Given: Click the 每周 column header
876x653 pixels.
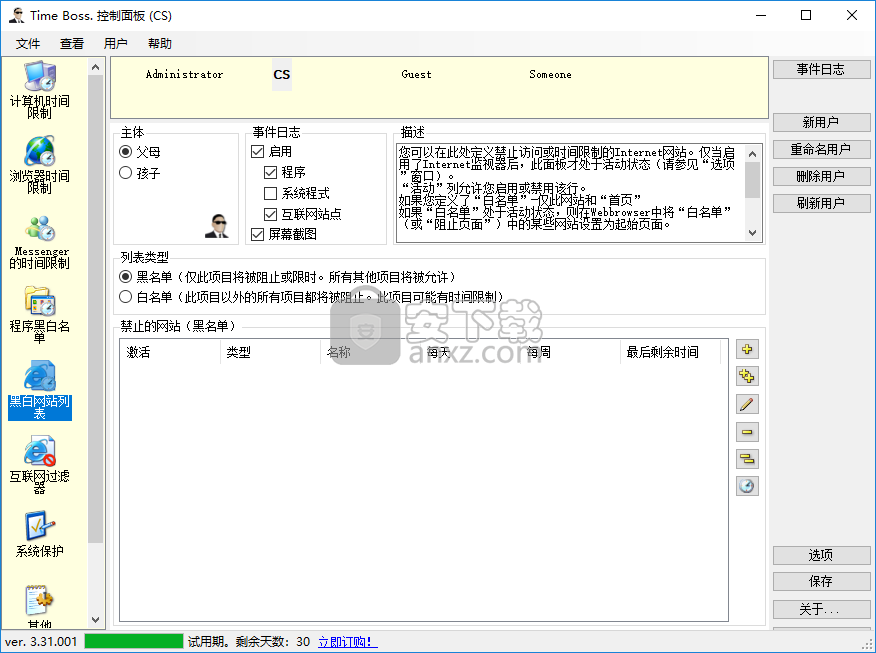Looking at the screenshot, I should coord(570,352).
